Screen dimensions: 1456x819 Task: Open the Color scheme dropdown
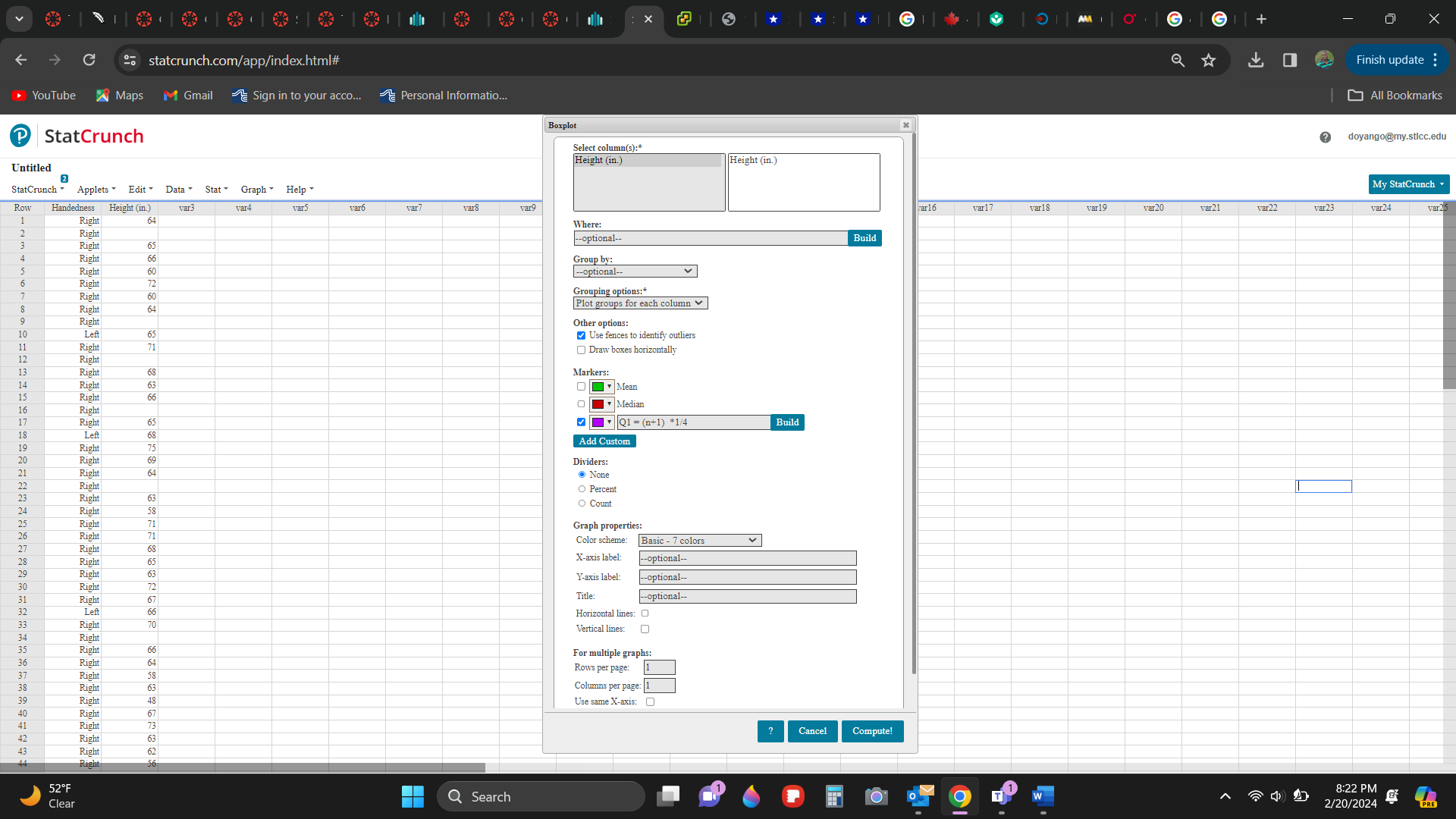(x=699, y=541)
